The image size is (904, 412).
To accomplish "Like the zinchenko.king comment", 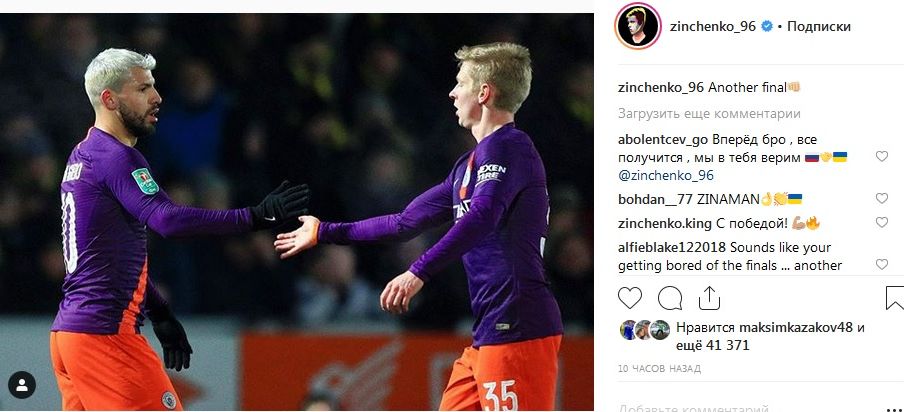I will point(882,222).
